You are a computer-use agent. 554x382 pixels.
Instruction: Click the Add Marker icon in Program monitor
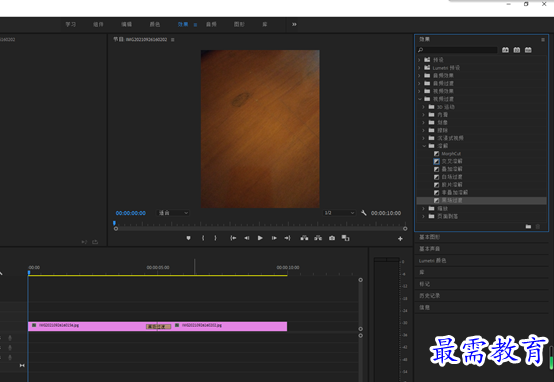[188, 238]
